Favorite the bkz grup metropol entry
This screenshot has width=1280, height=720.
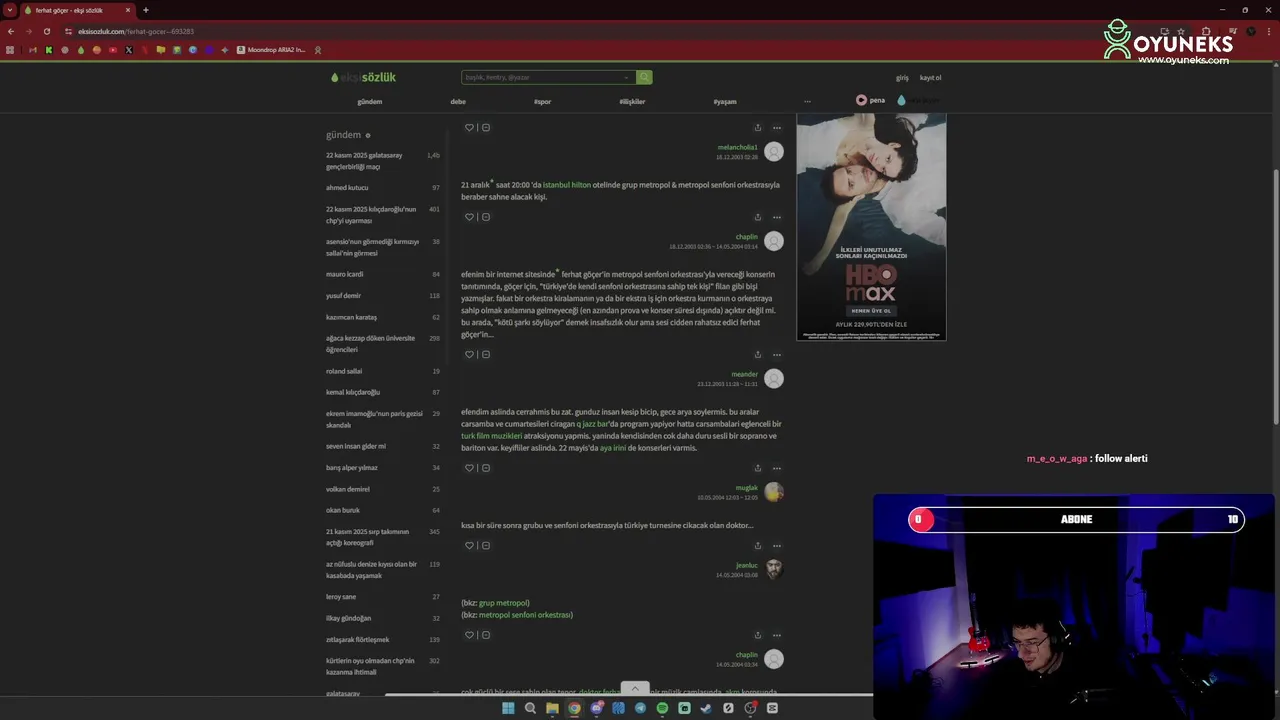pyautogui.click(x=469, y=635)
